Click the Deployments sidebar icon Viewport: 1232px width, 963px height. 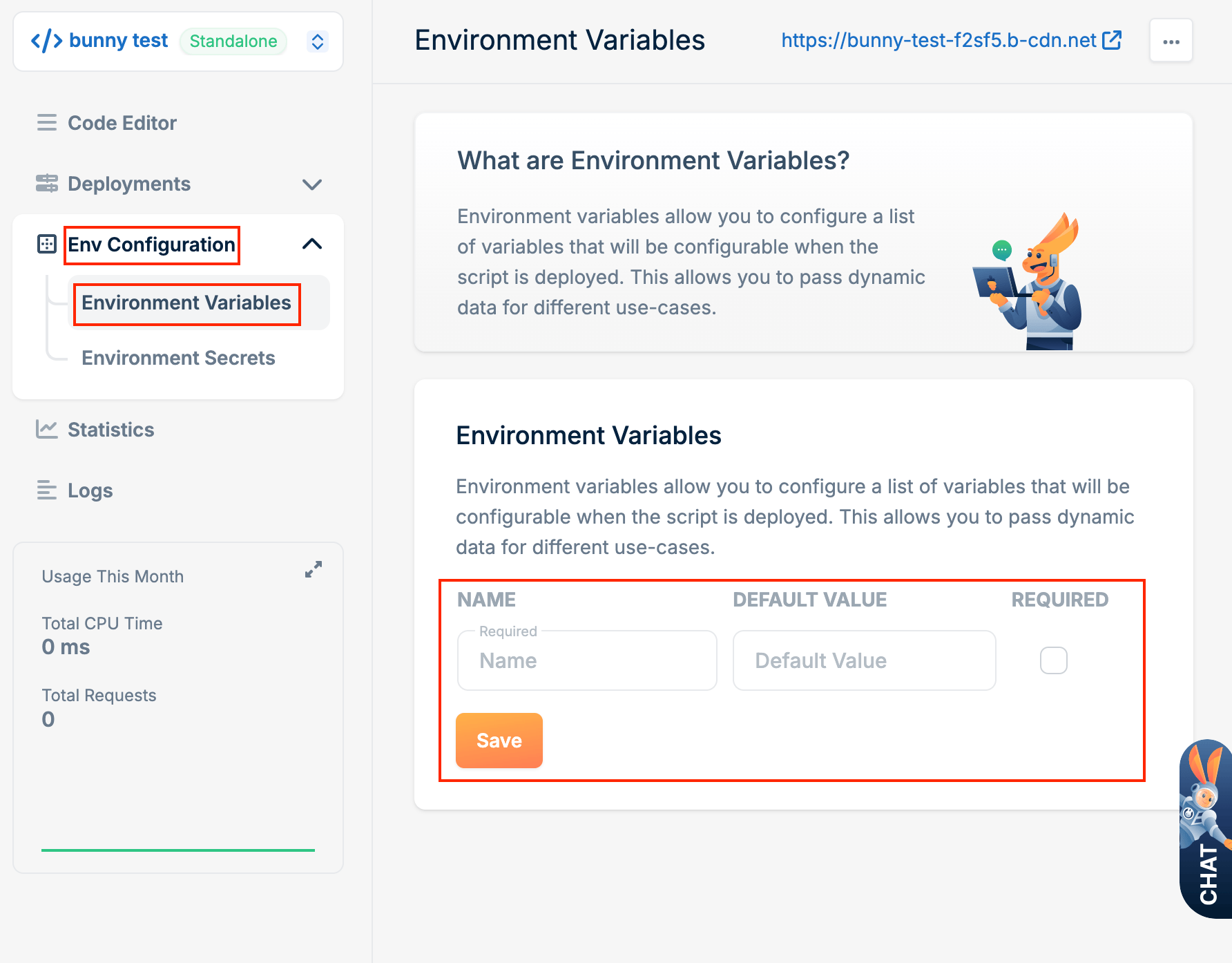click(47, 184)
